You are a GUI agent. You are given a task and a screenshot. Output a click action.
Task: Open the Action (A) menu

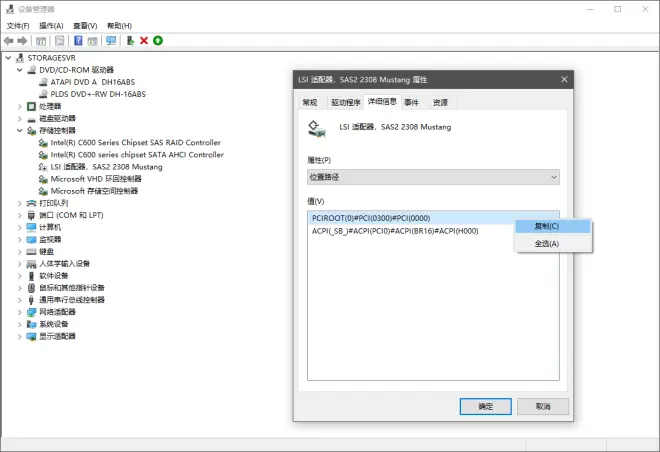[51, 26]
